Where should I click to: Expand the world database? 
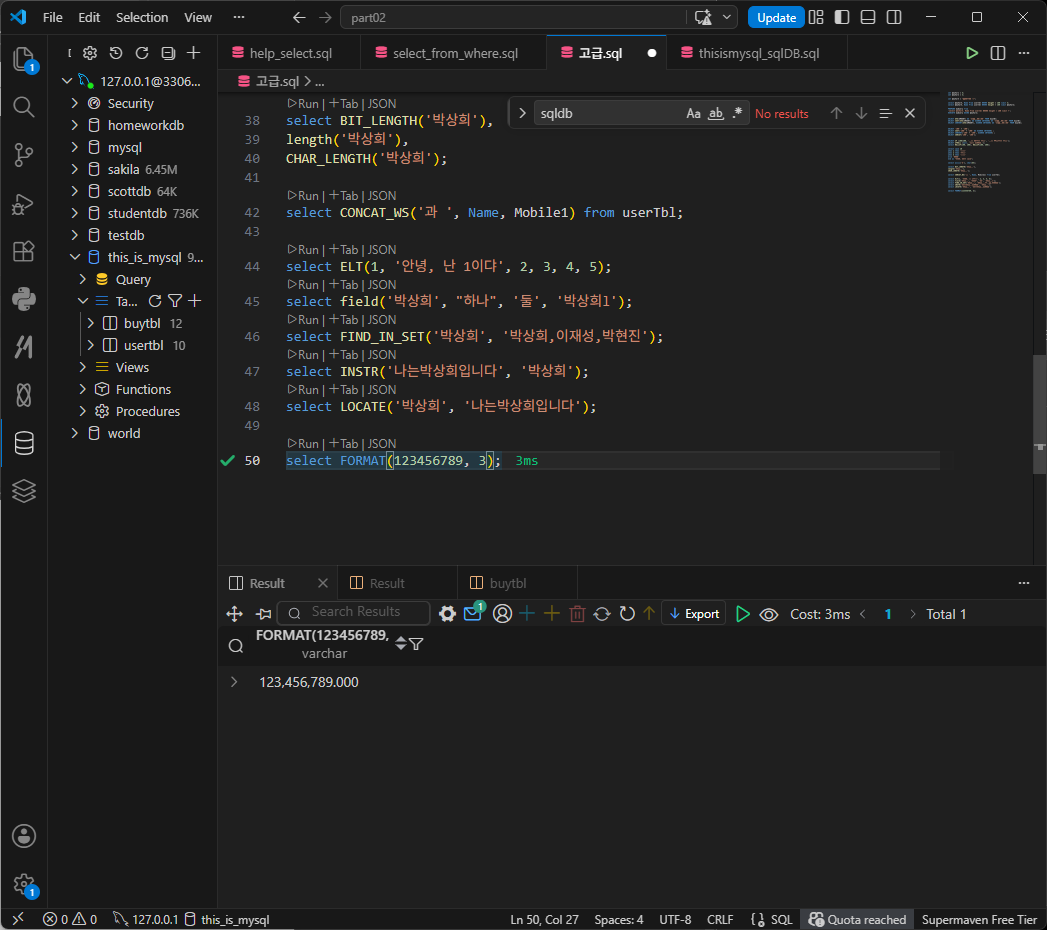(x=75, y=433)
